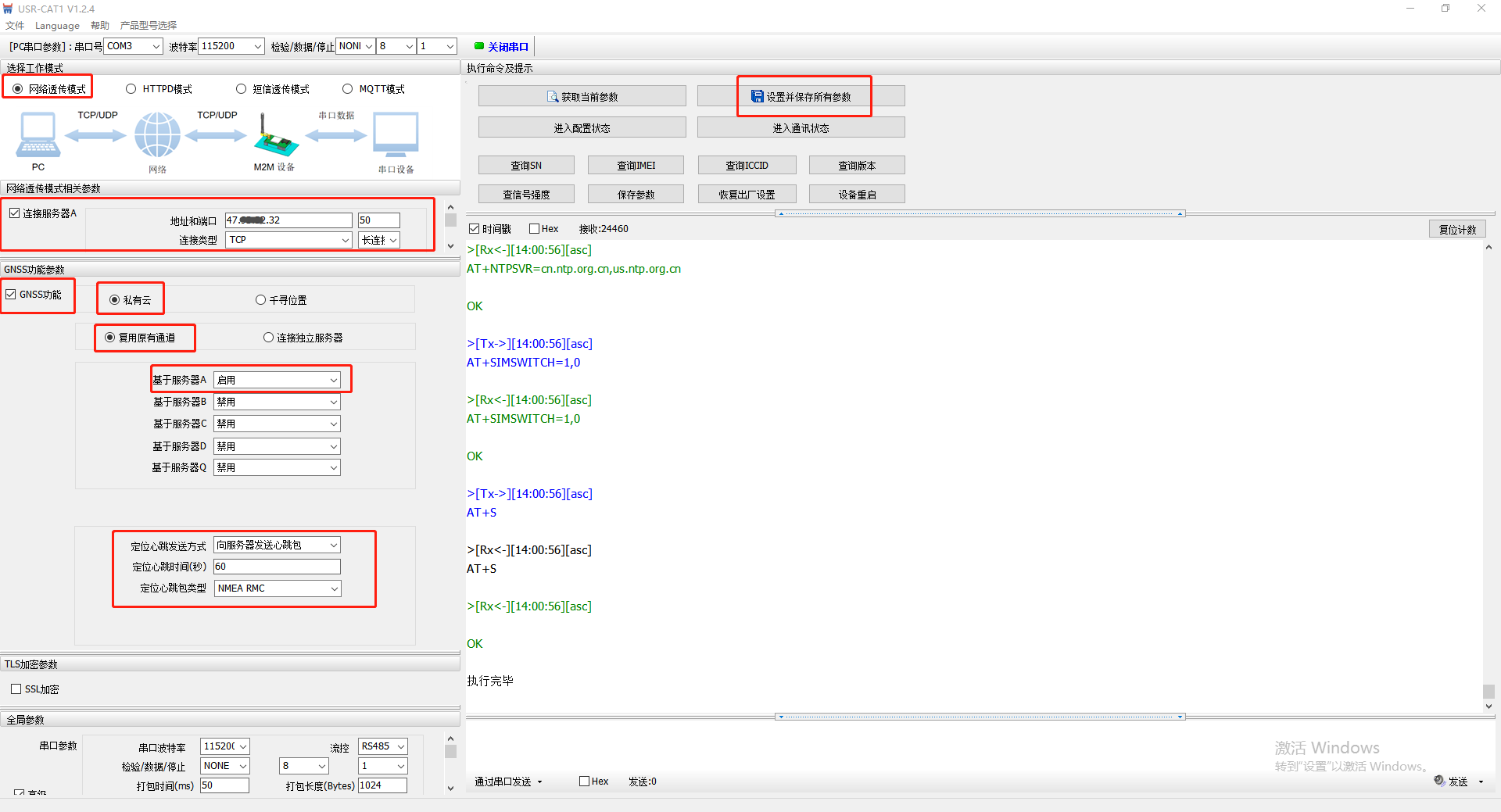1501x812 pixels.
Task: Click the PC laptop icon in diagram
Action: click(38, 134)
